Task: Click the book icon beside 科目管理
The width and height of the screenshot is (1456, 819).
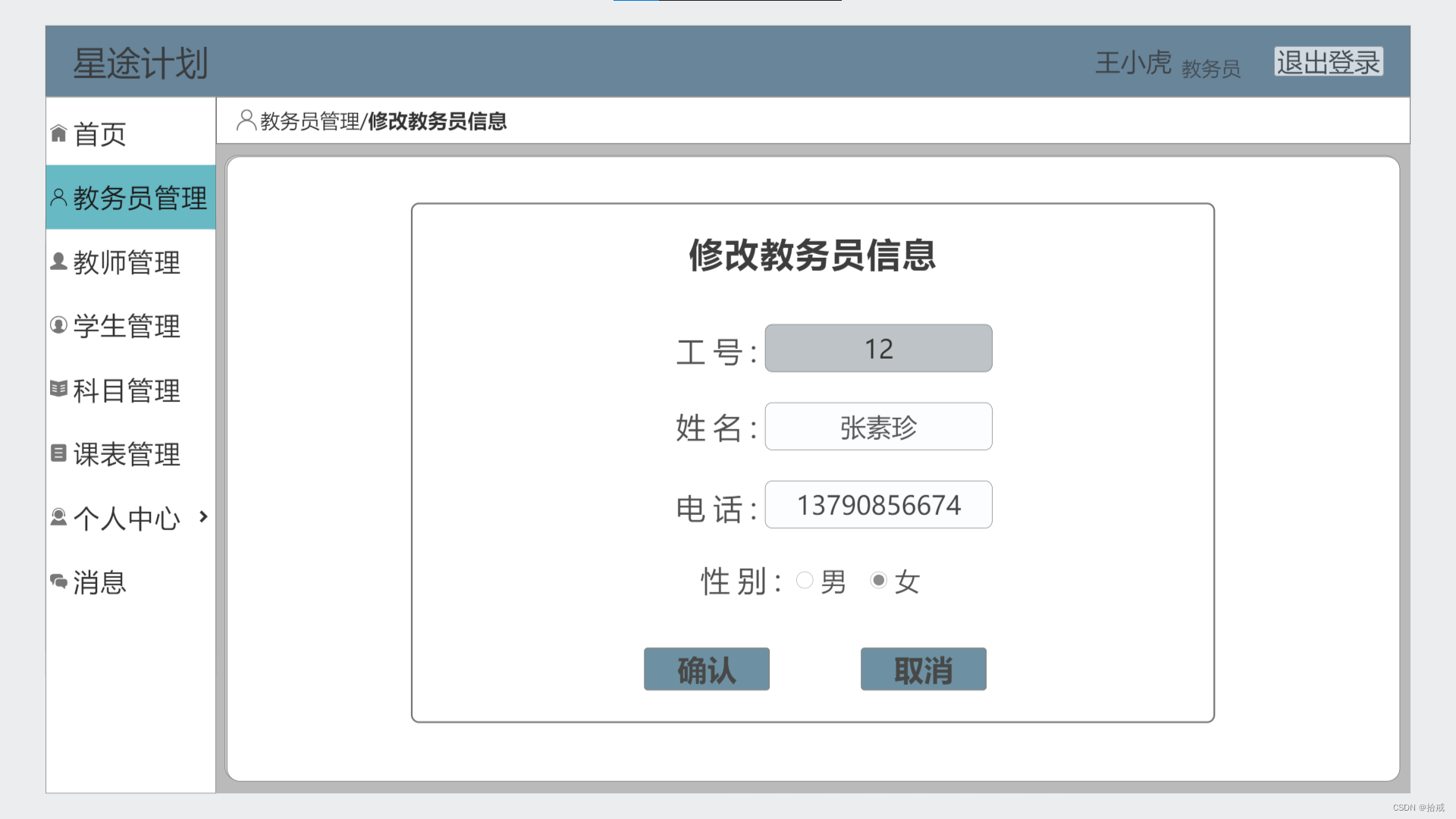Action: coord(58,389)
